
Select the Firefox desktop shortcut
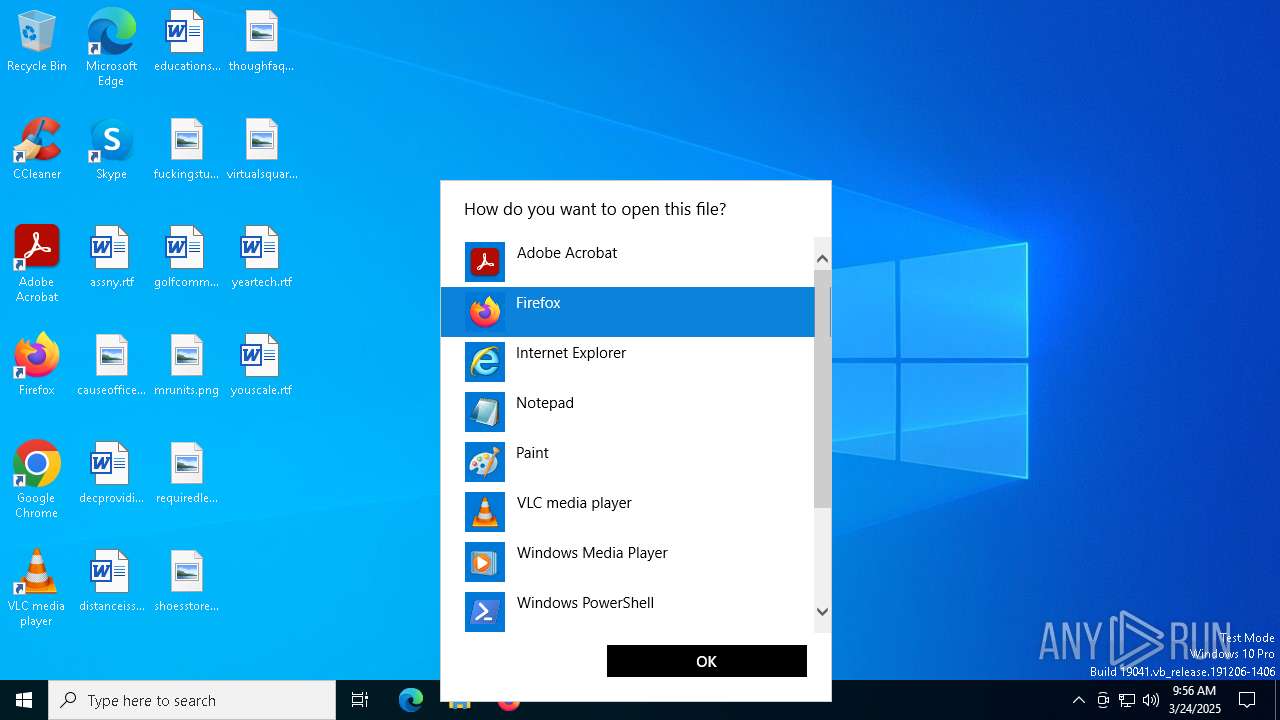click(x=37, y=366)
